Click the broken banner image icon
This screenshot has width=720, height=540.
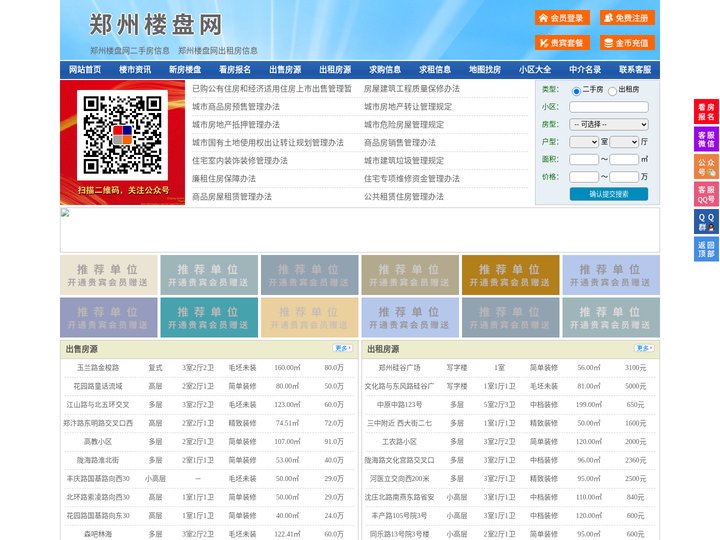tap(65, 213)
